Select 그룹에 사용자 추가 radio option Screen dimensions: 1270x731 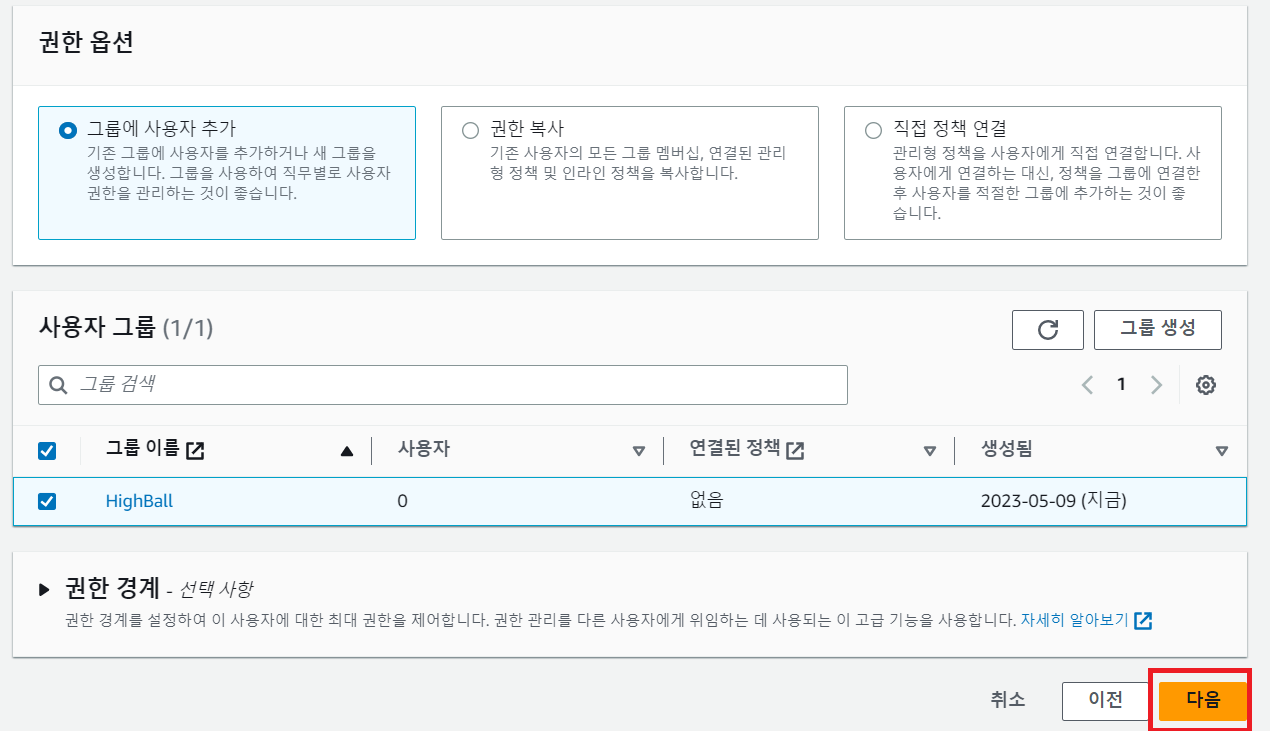(68, 130)
